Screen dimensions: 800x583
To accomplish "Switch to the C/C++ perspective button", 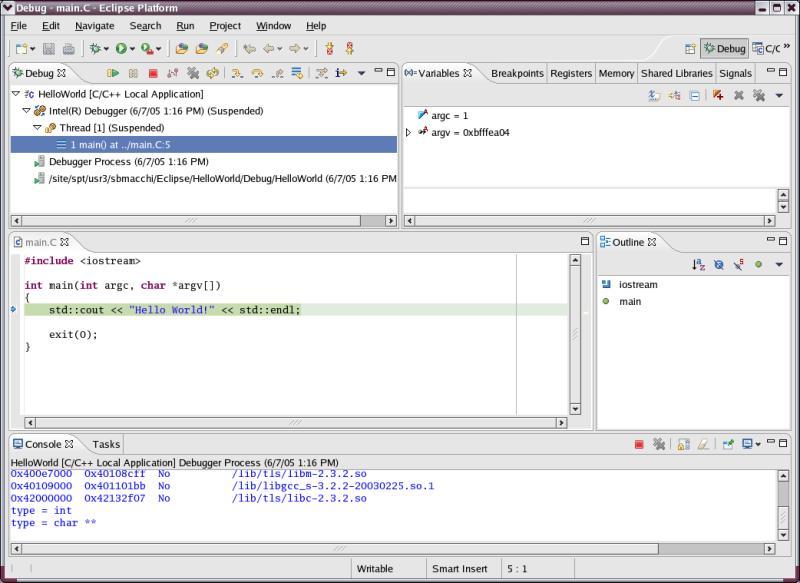I will pos(767,48).
